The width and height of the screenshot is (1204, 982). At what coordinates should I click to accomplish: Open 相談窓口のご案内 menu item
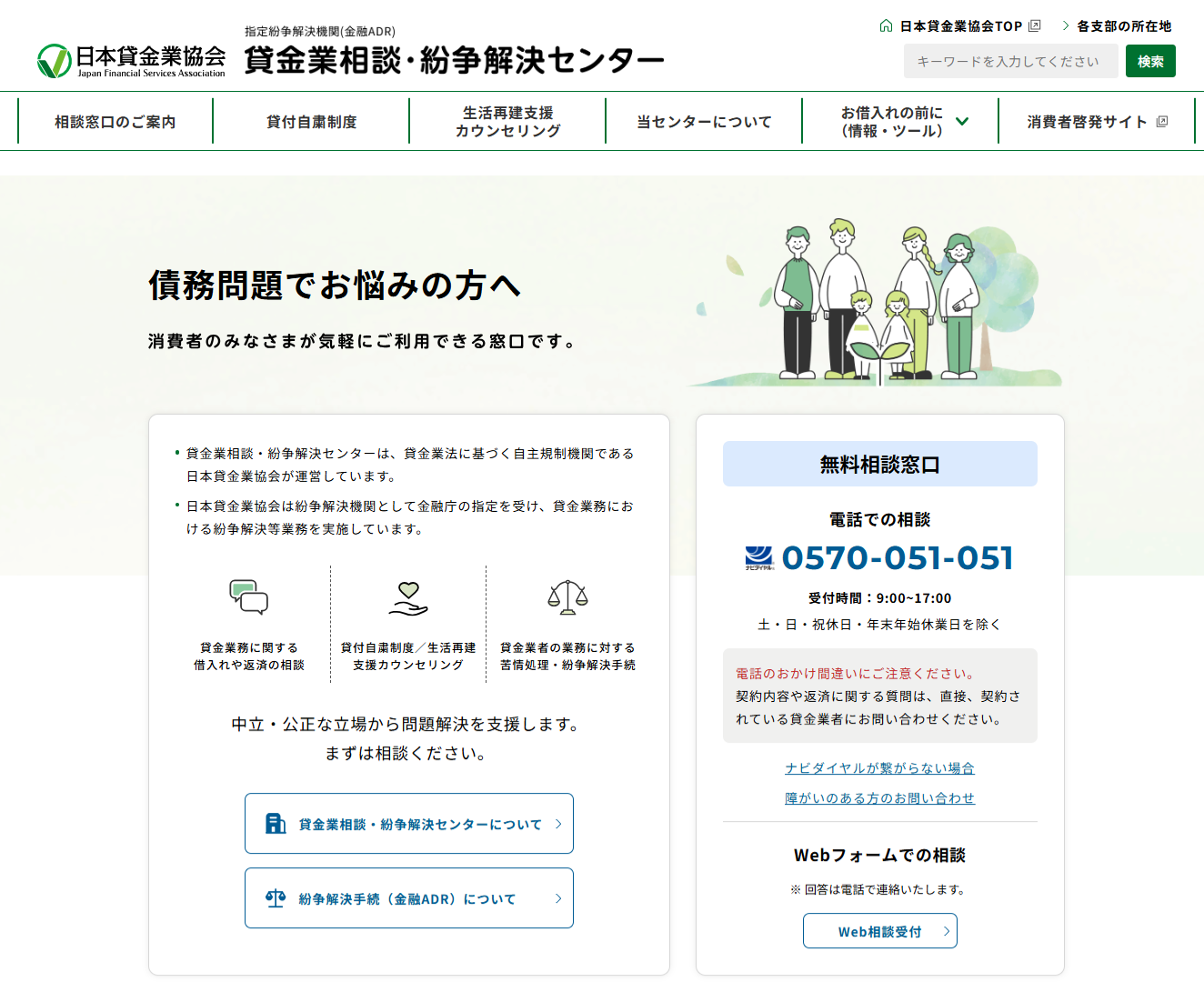(115, 122)
